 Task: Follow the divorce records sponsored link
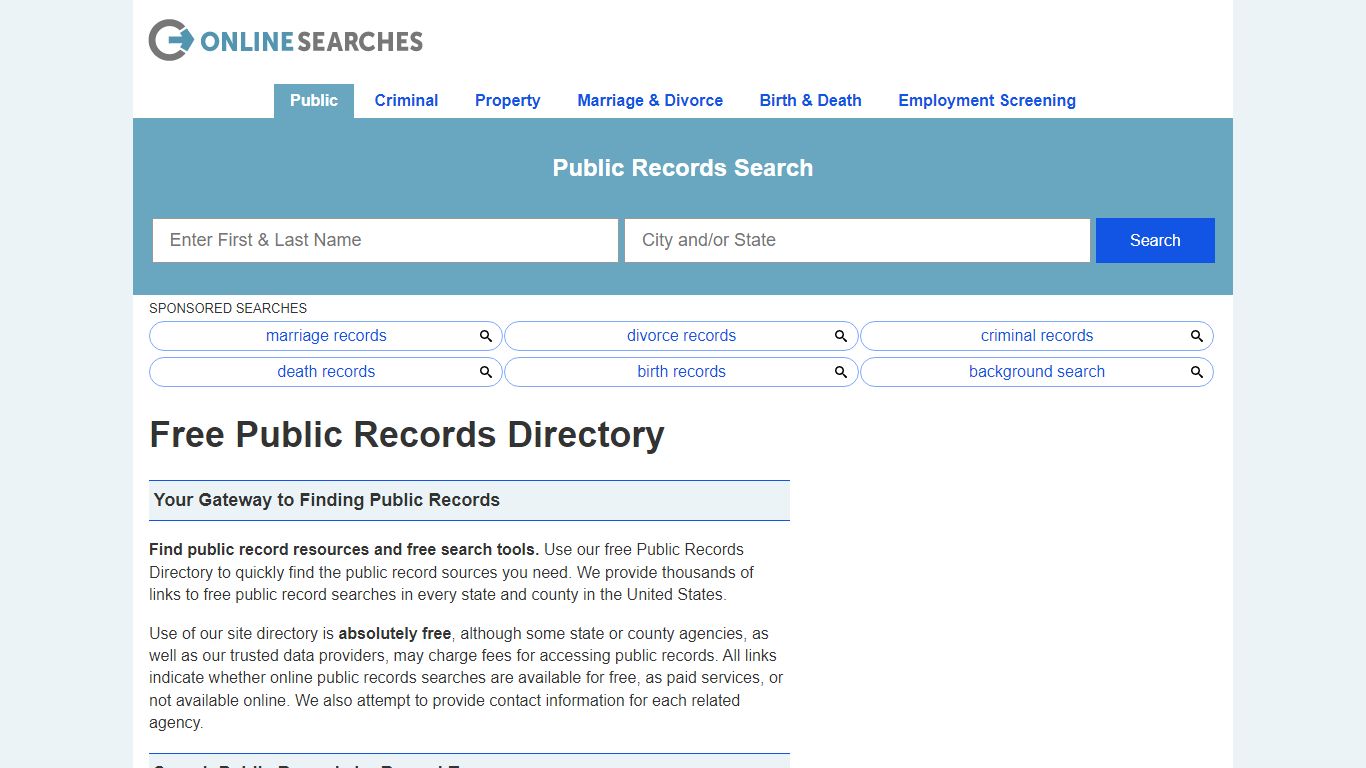[681, 335]
